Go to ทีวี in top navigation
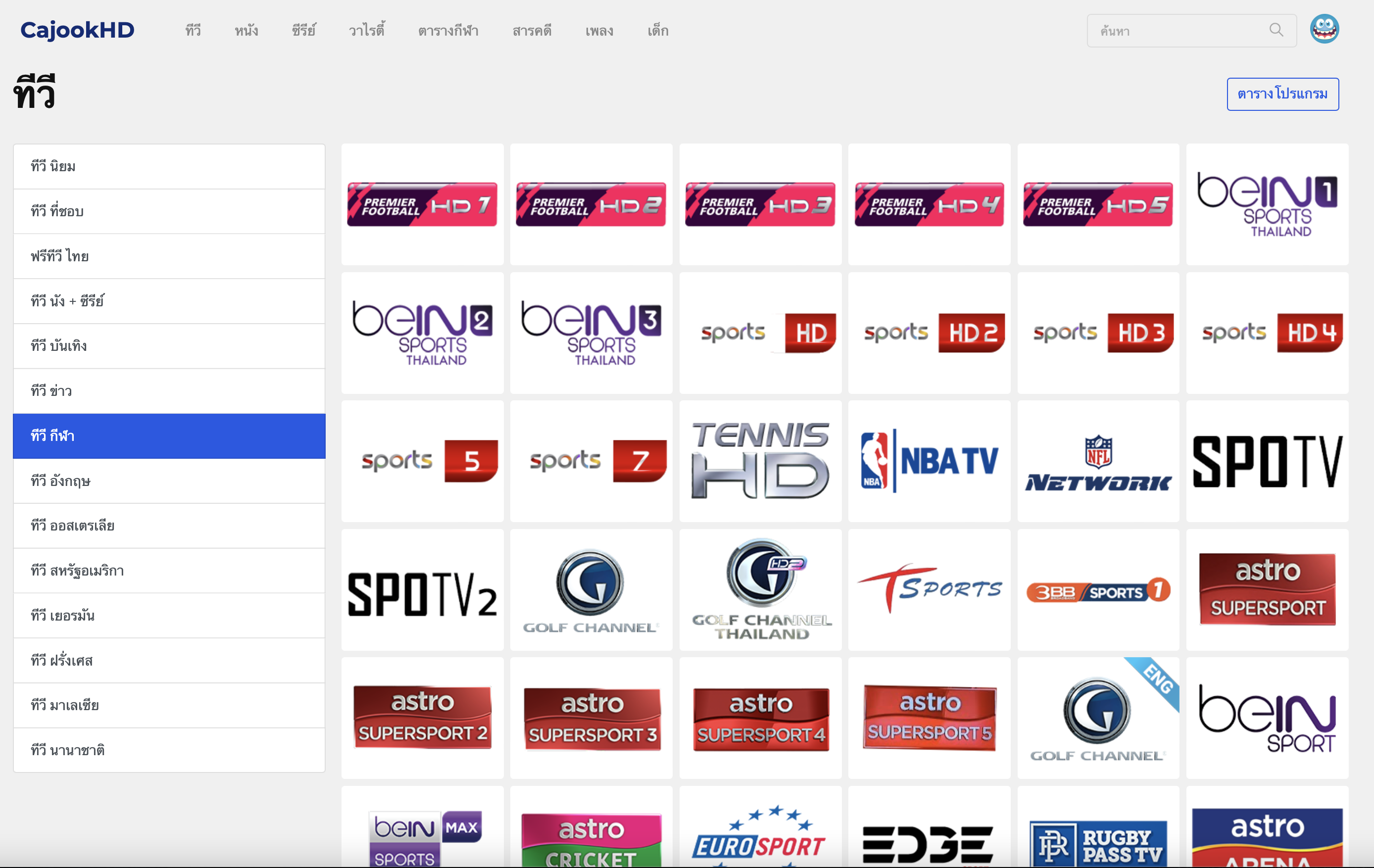This screenshot has width=1374, height=868. coord(193,31)
